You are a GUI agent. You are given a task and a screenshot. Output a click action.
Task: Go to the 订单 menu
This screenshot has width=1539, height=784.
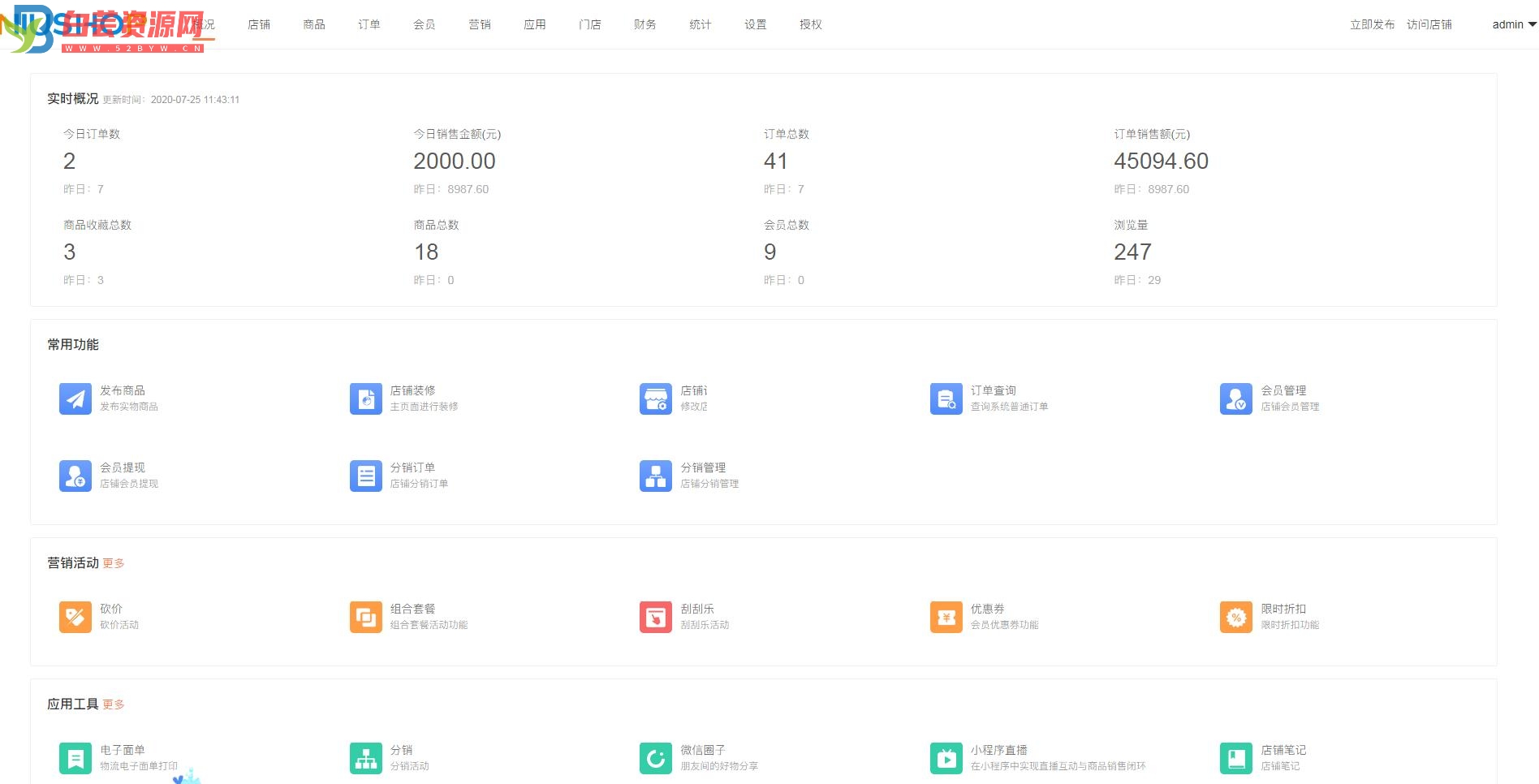coord(369,24)
